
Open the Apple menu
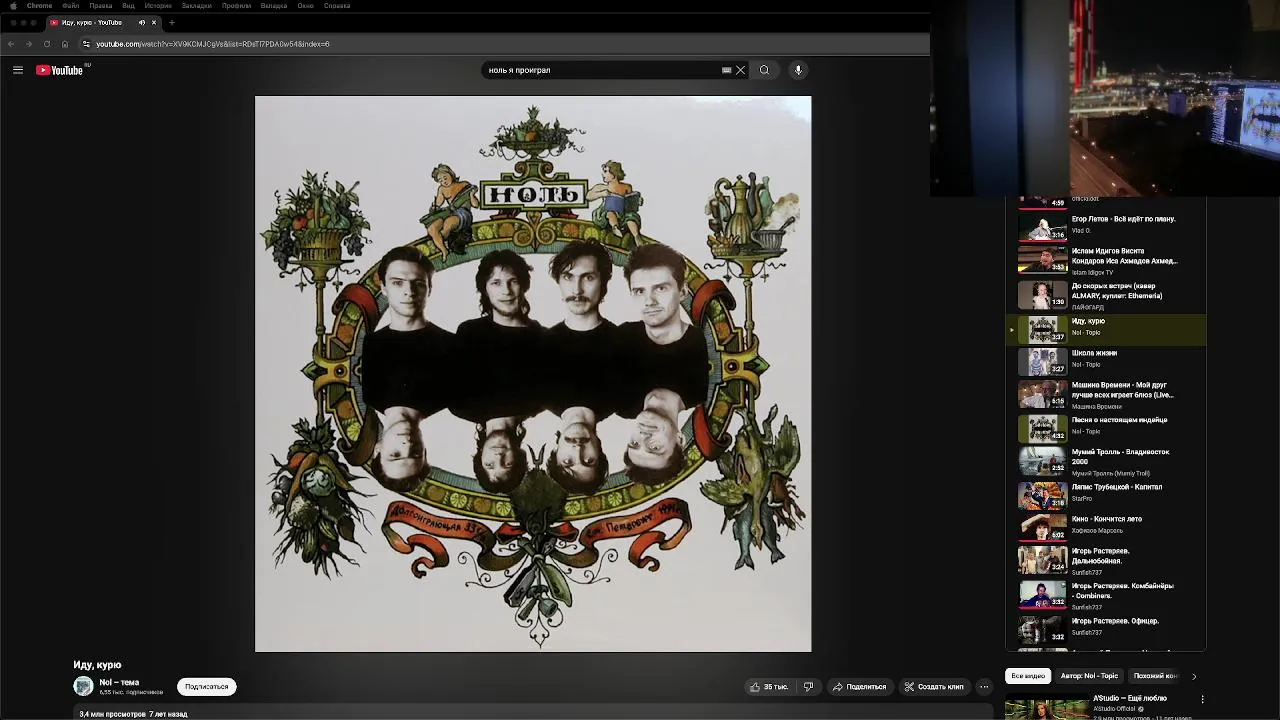pyautogui.click(x=13, y=6)
